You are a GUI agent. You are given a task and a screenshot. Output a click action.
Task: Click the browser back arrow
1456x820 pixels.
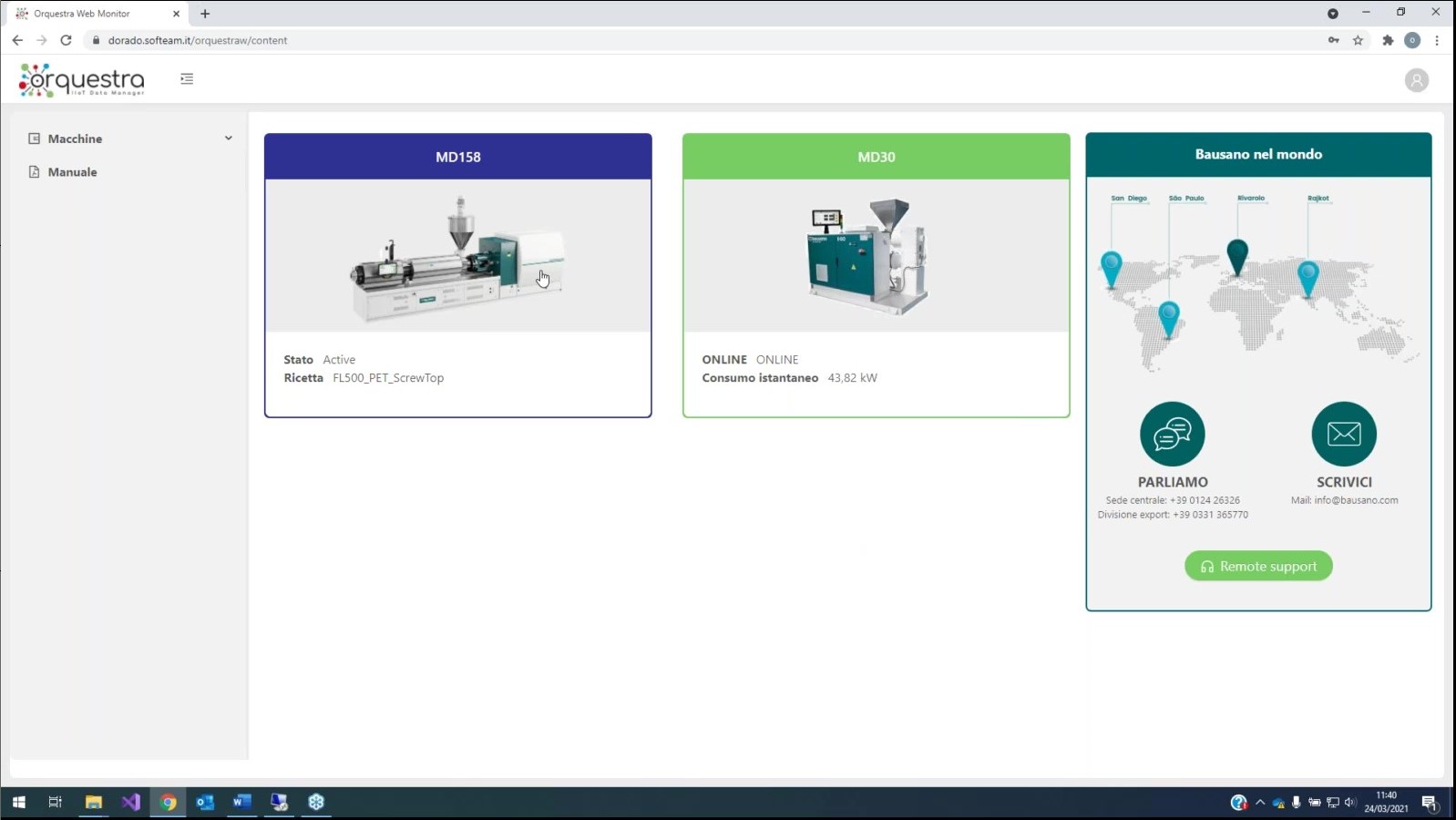click(x=17, y=40)
